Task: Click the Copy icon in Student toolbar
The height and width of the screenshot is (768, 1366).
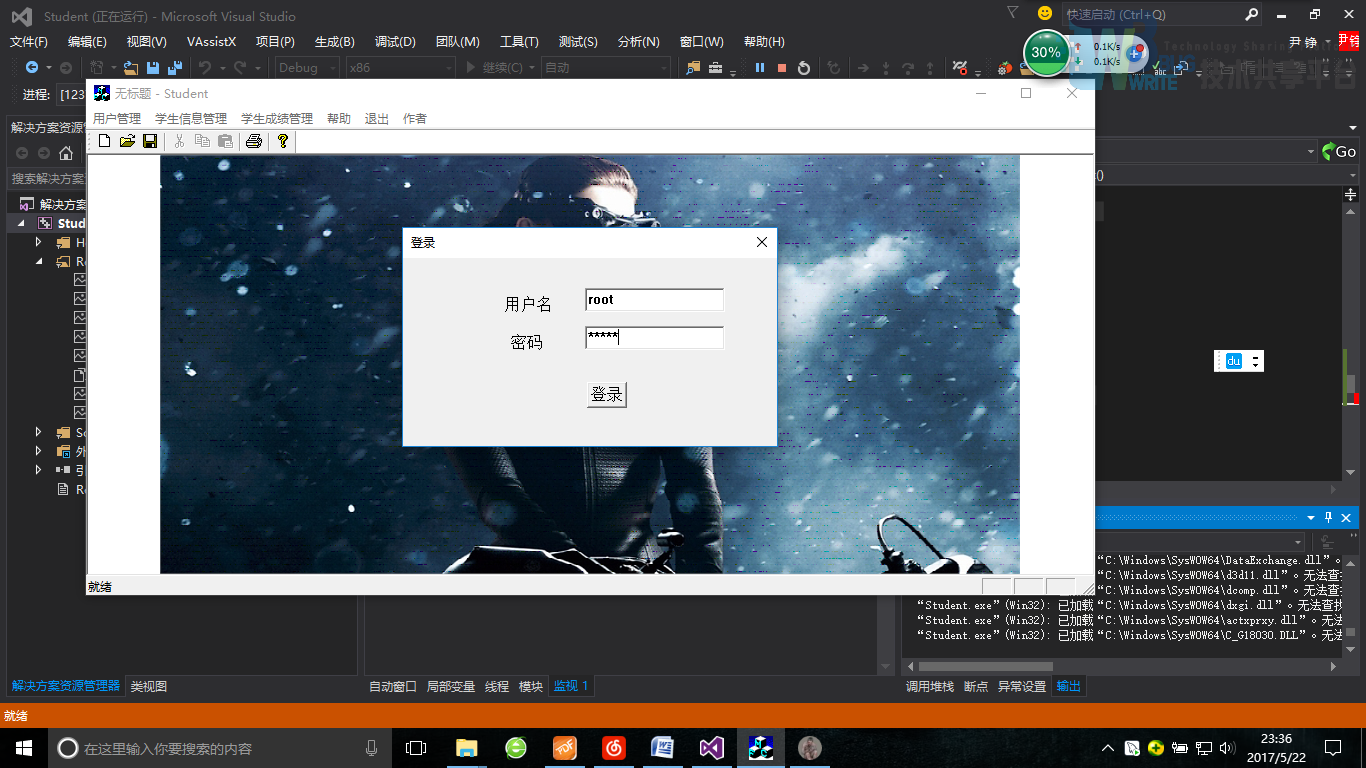Action: (202, 141)
